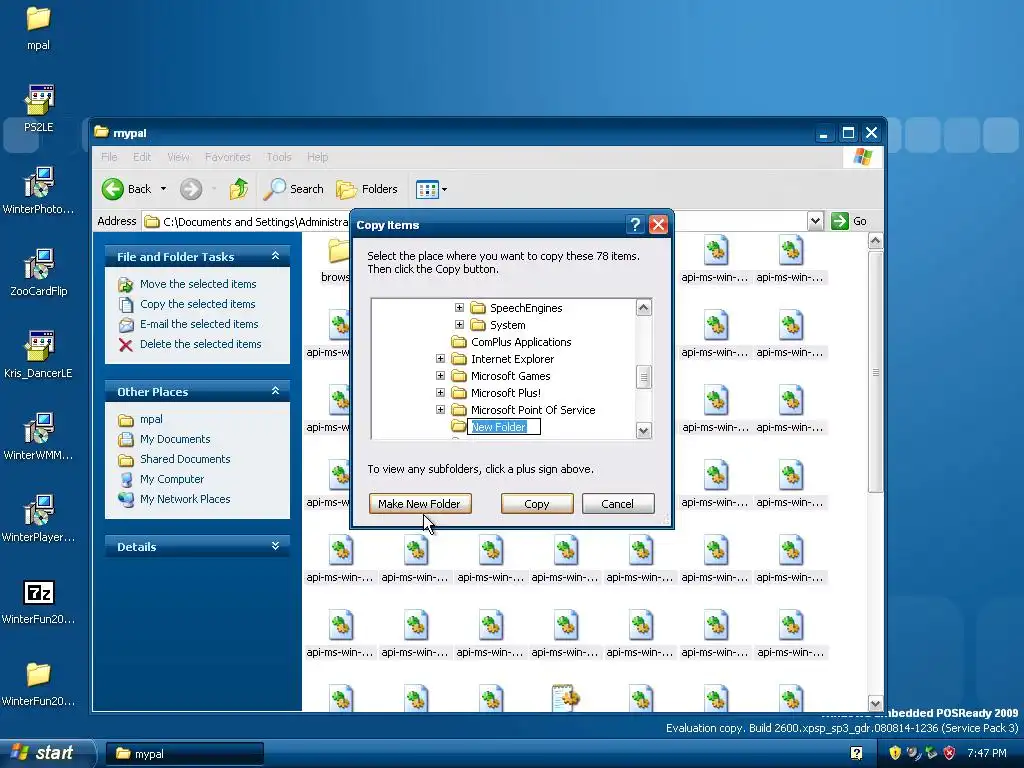Screen dimensions: 1024x768
Task: Select the Microsoft Games folder
Action: tap(510, 376)
